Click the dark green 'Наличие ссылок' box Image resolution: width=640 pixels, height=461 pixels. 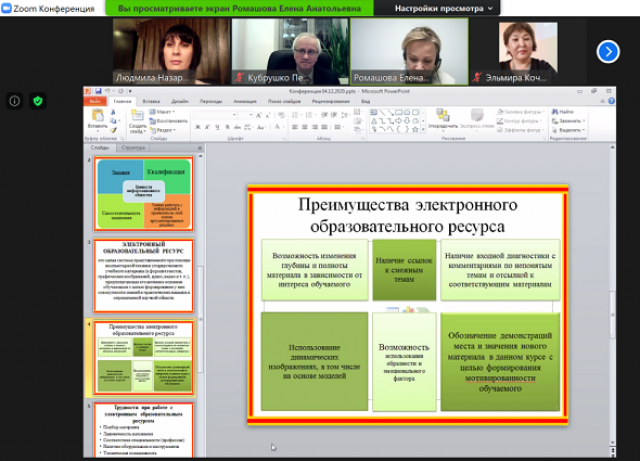pyautogui.click(x=404, y=269)
